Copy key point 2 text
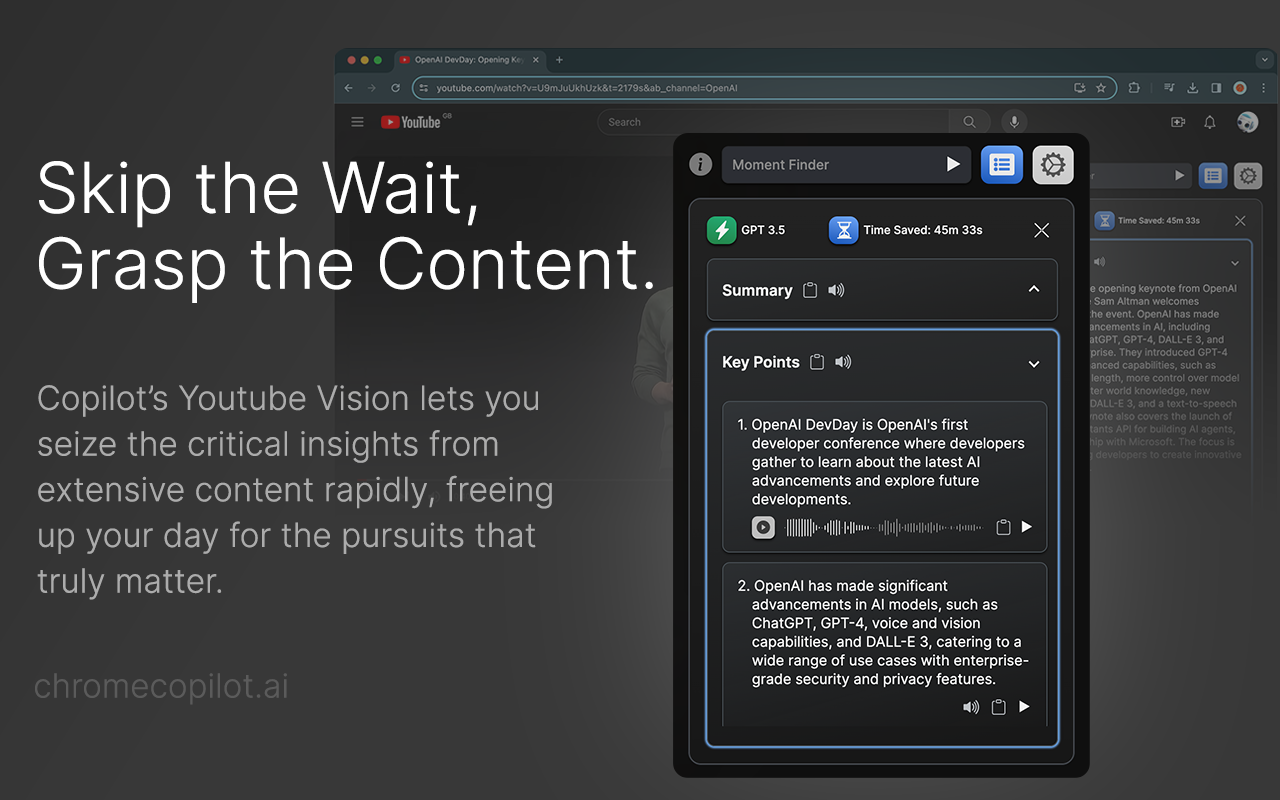This screenshot has height=800, width=1280. click(x=998, y=707)
